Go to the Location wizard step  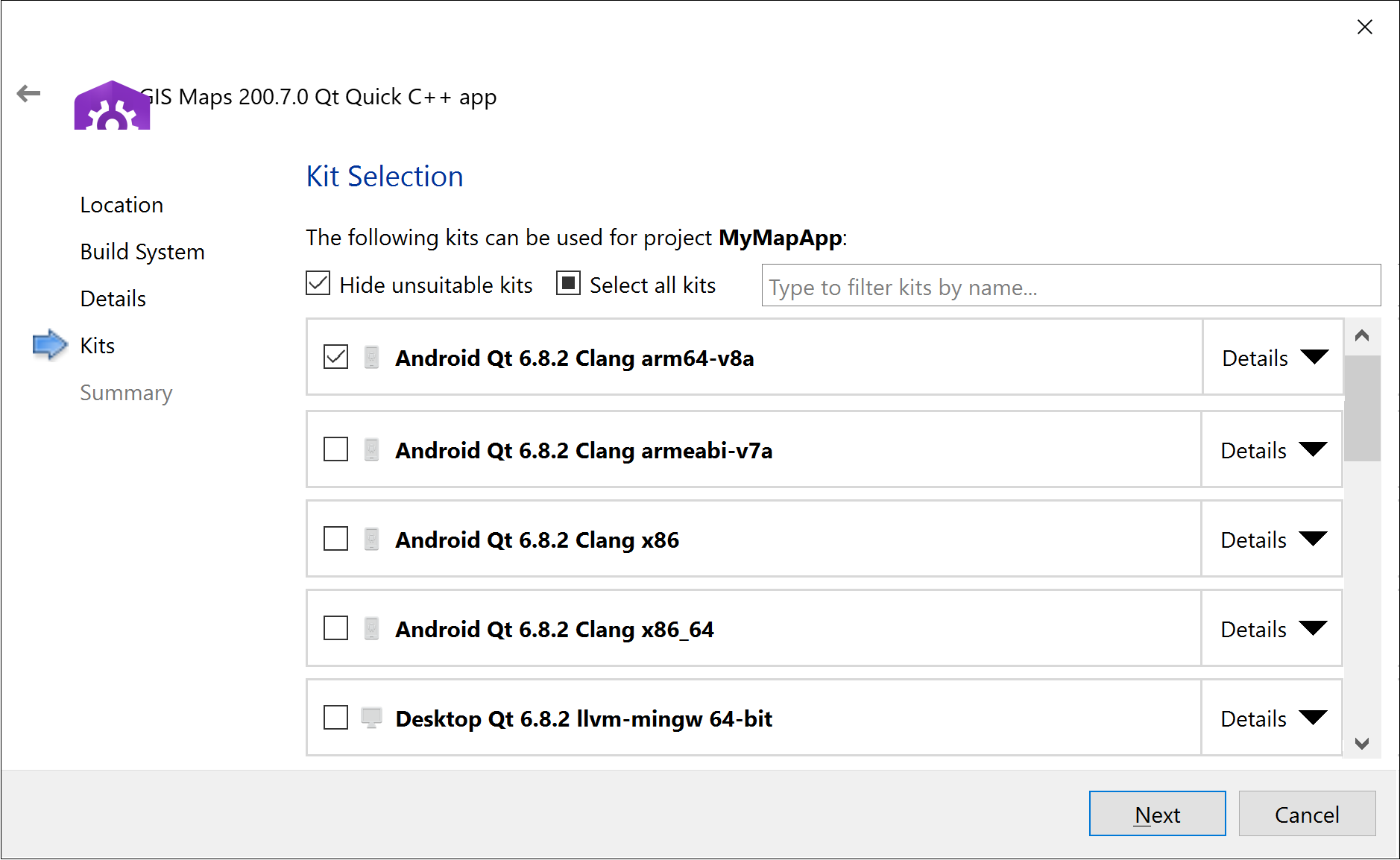[122, 205]
